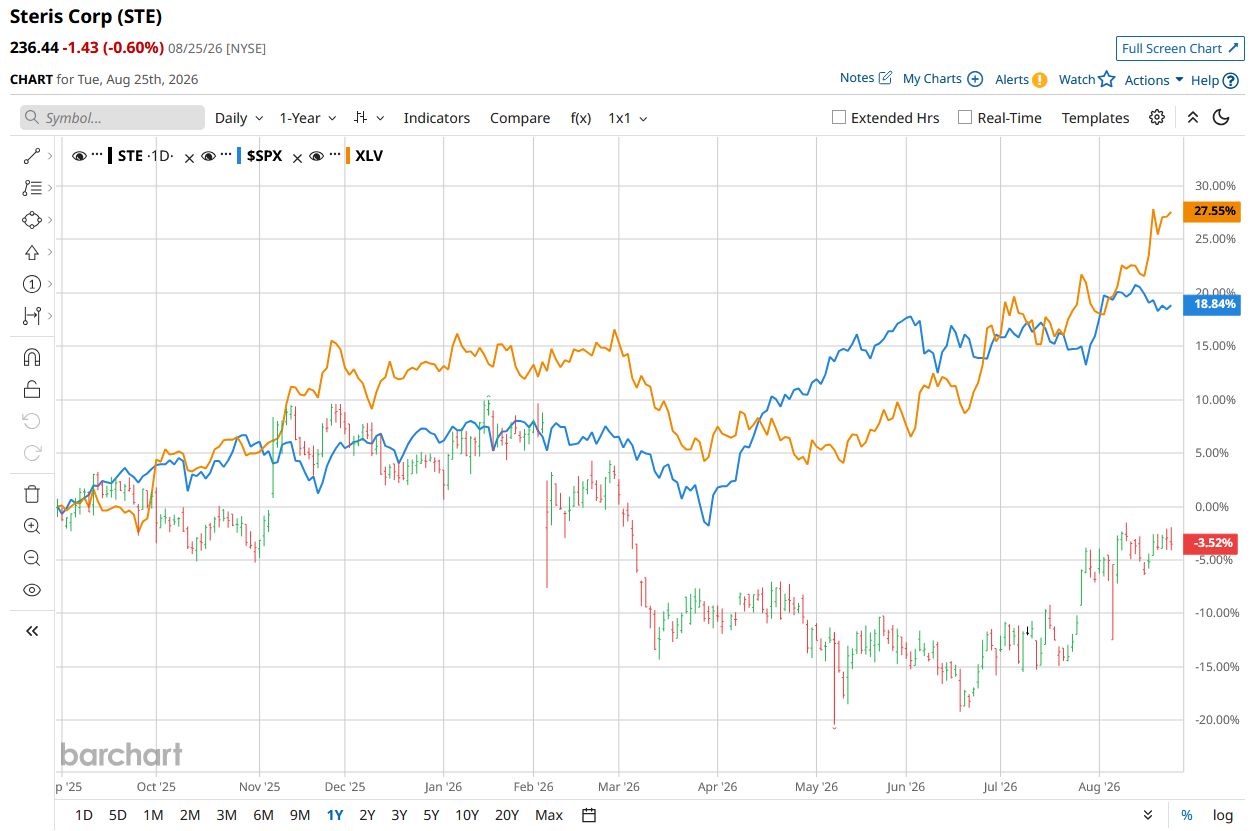Enable the Extended Hrs checkbox

(839, 117)
